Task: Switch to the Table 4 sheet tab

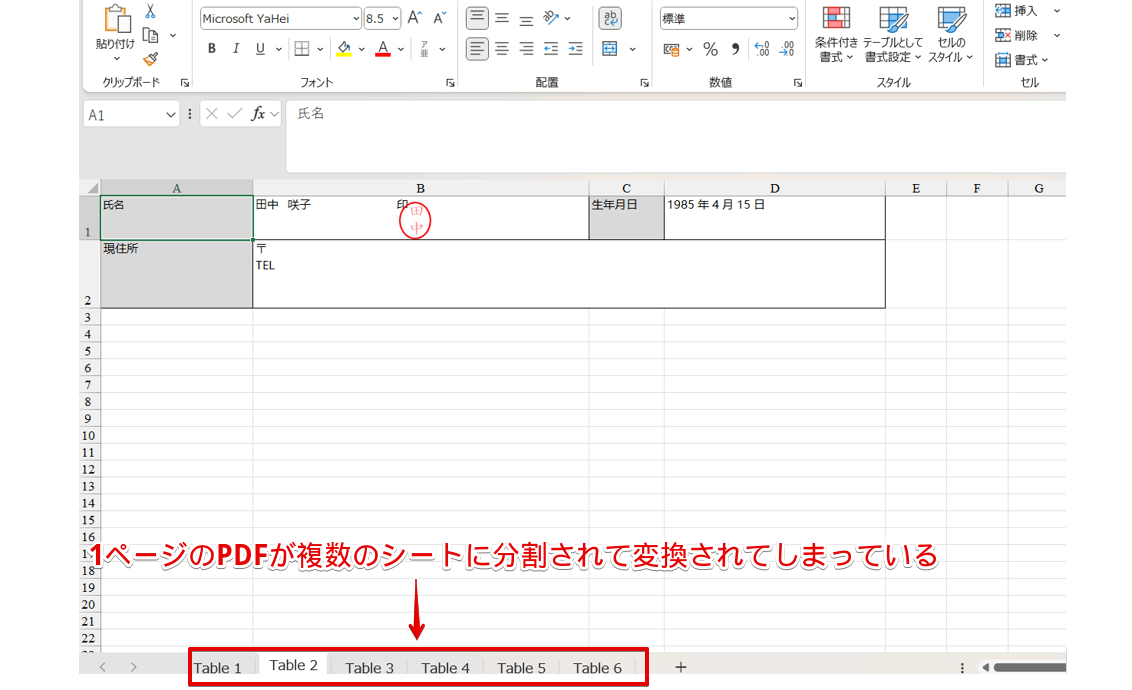Action: point(446,667)
